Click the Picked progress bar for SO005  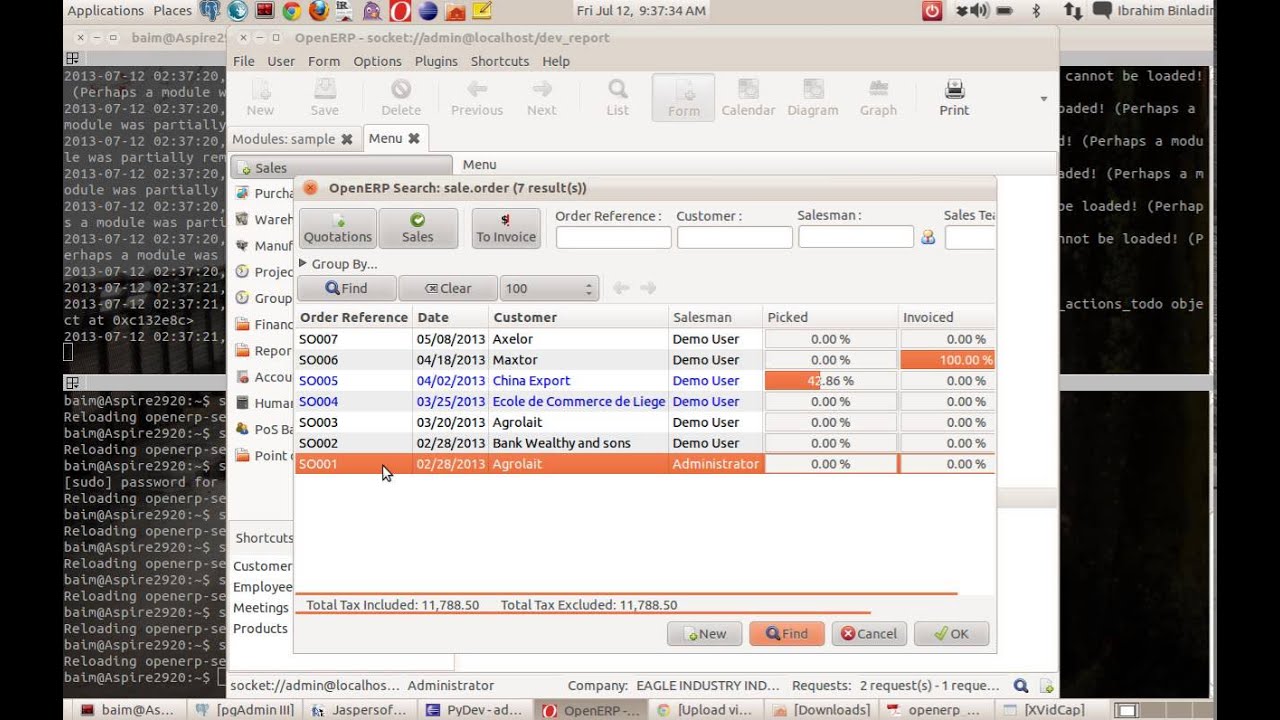(830, 381)
